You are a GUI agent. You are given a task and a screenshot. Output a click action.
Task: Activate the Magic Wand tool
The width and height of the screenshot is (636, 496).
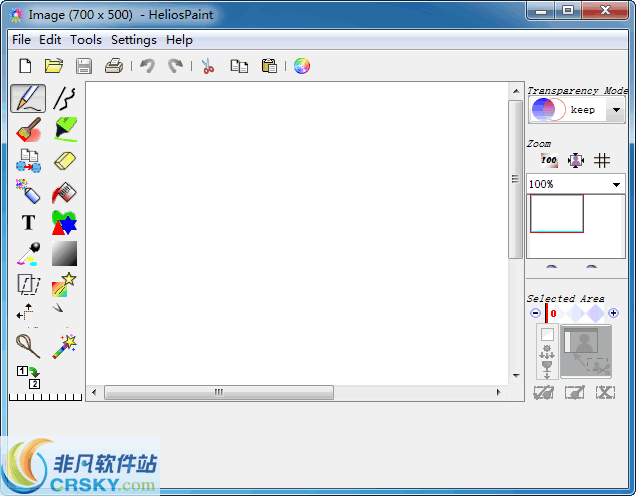click(x=65, y=346)
